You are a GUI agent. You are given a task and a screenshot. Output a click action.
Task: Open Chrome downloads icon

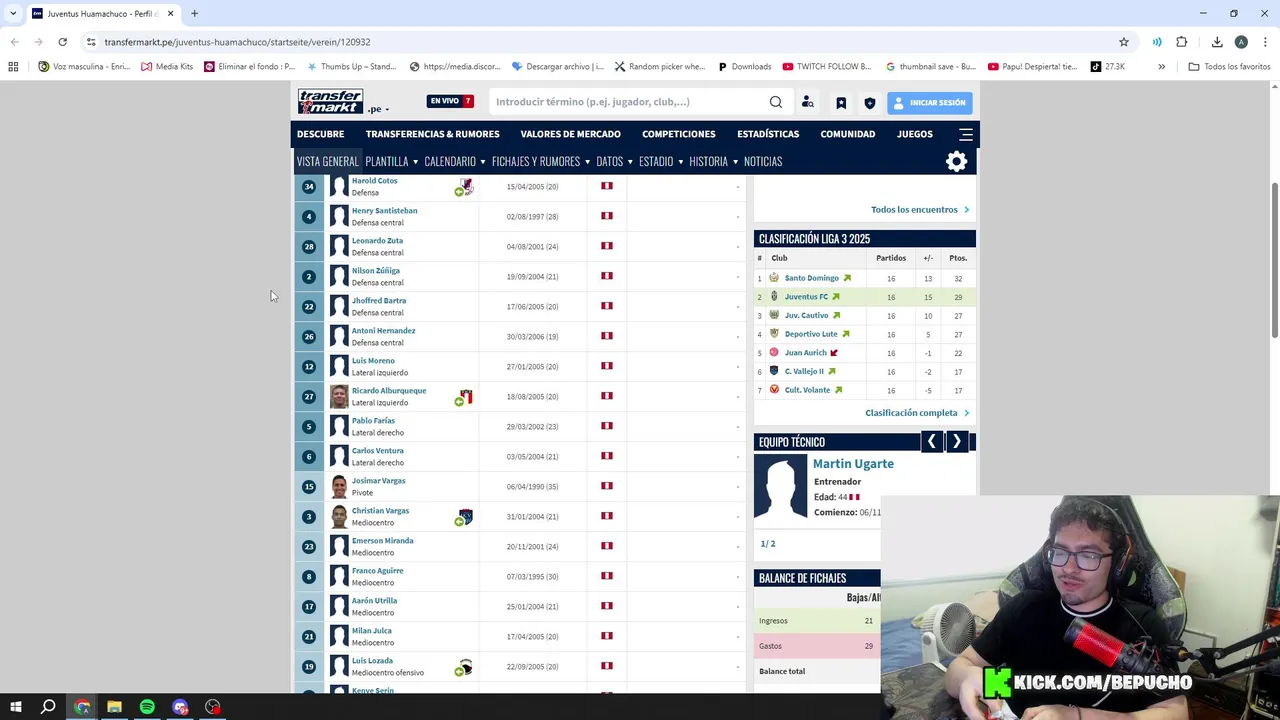point(1217,42)
